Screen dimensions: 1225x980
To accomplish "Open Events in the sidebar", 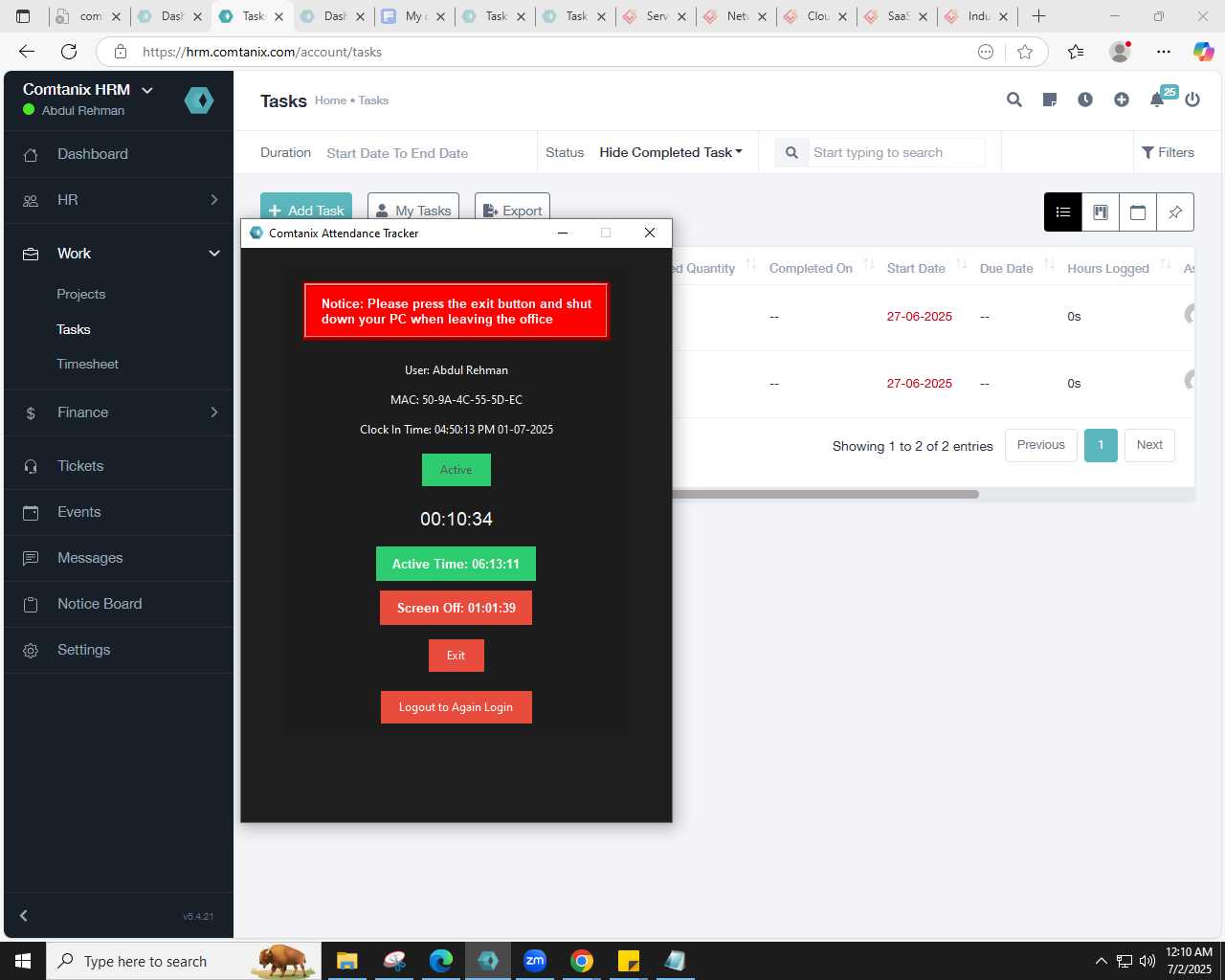I will [x=119, y=512].
